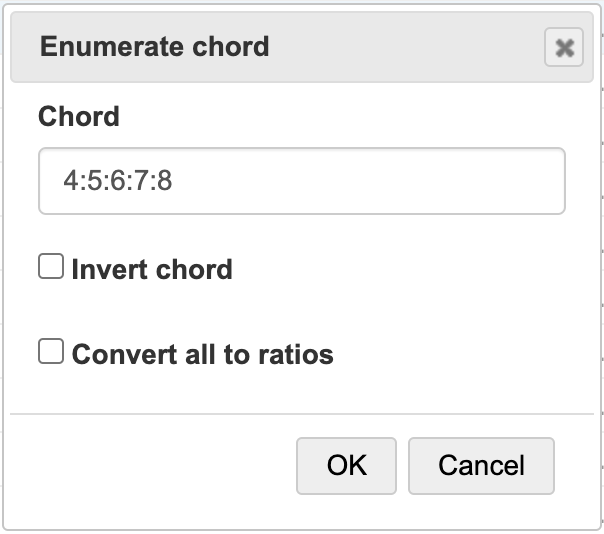Focus the chord ratio text box

coord(301,181)
